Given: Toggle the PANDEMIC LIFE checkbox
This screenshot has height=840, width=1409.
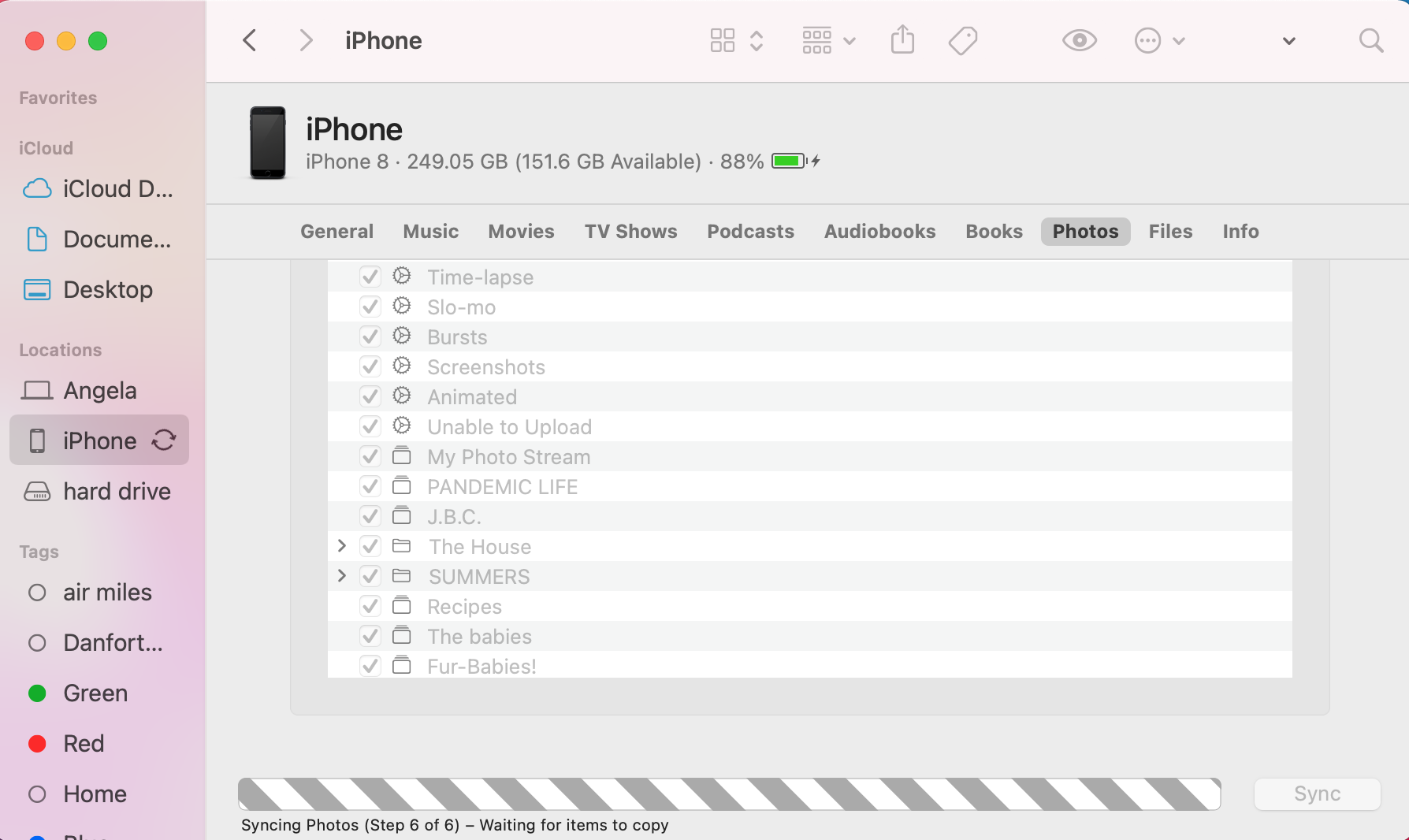Looking at the screenshot, I should [x=370, y=486].
